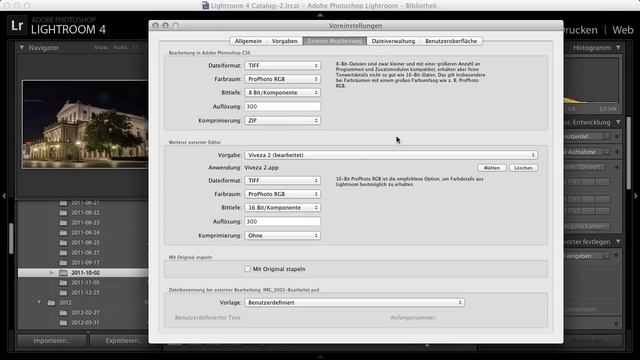This screenshot has width=640, height=360.
Task: Click the Navigator preview image
Action: (85, 124)
